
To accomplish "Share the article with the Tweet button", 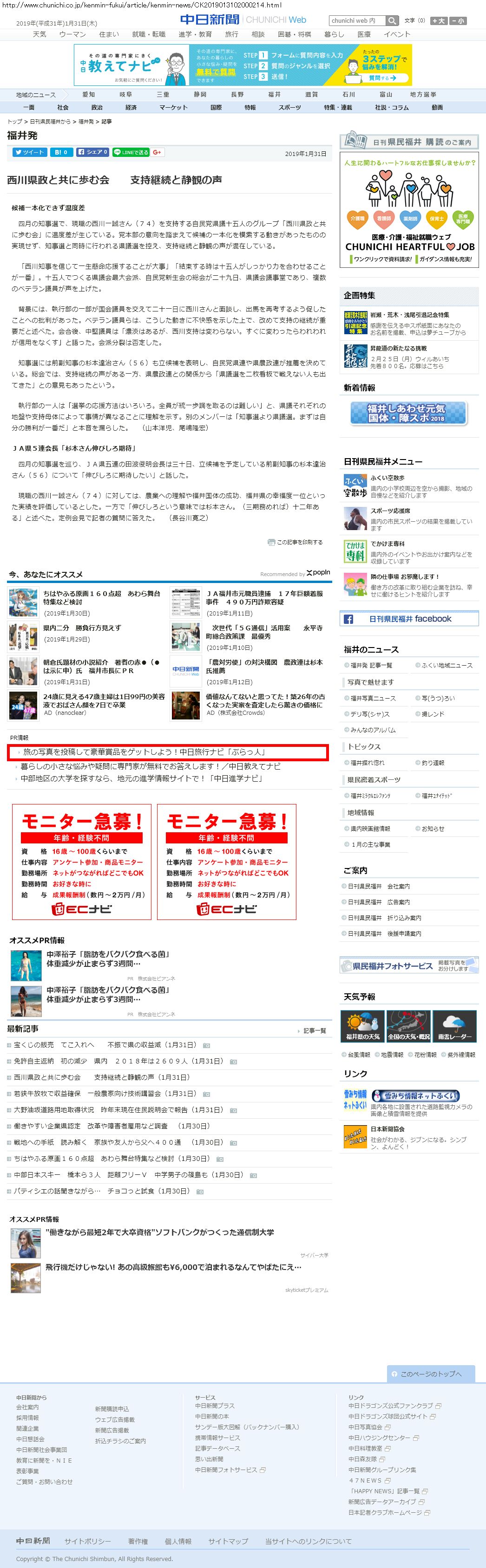I will coord(29,152).
